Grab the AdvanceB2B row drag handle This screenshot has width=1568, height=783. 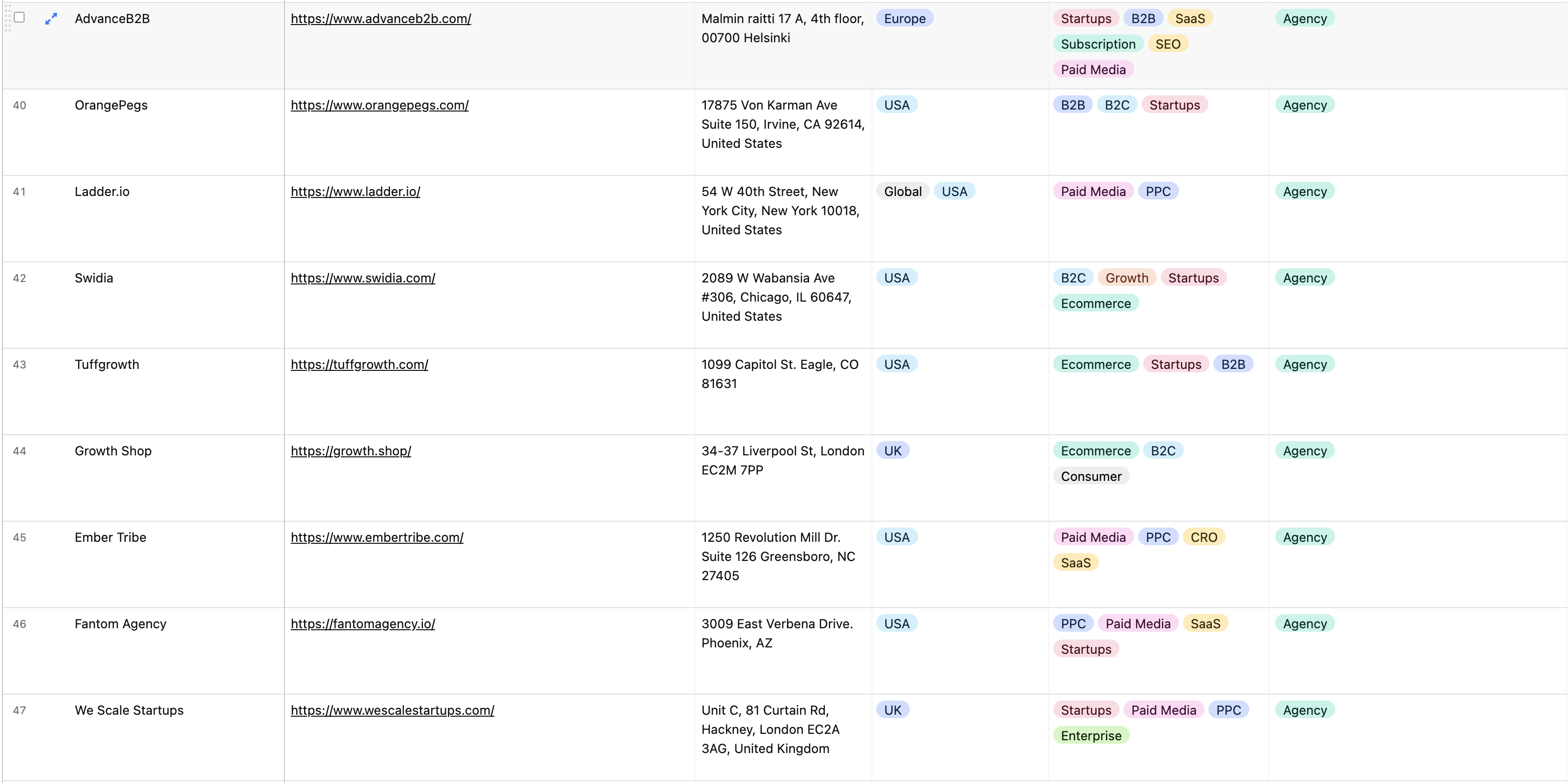tap(8, 18)
